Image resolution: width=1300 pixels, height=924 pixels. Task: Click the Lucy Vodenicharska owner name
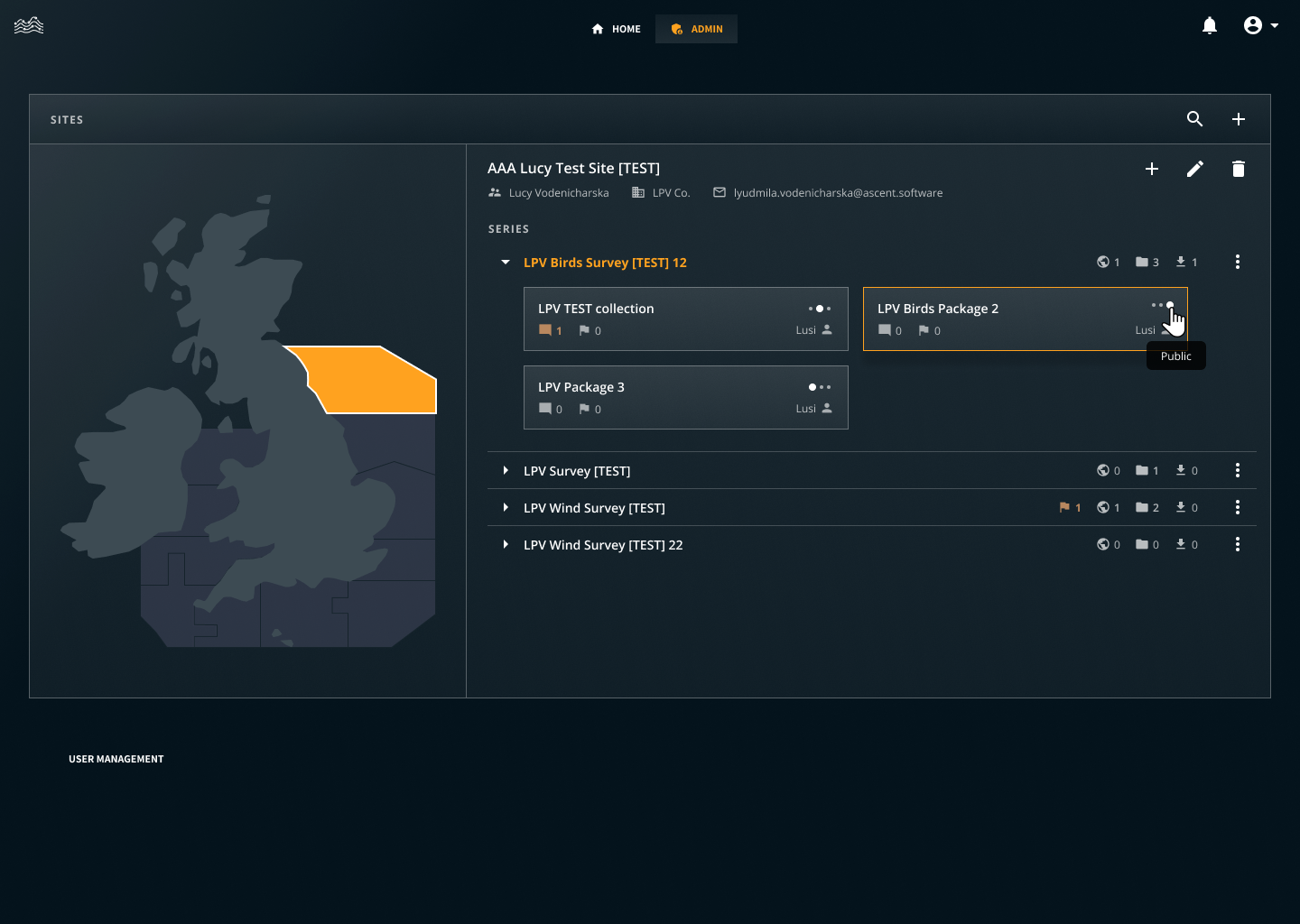(x=559, y=192)
